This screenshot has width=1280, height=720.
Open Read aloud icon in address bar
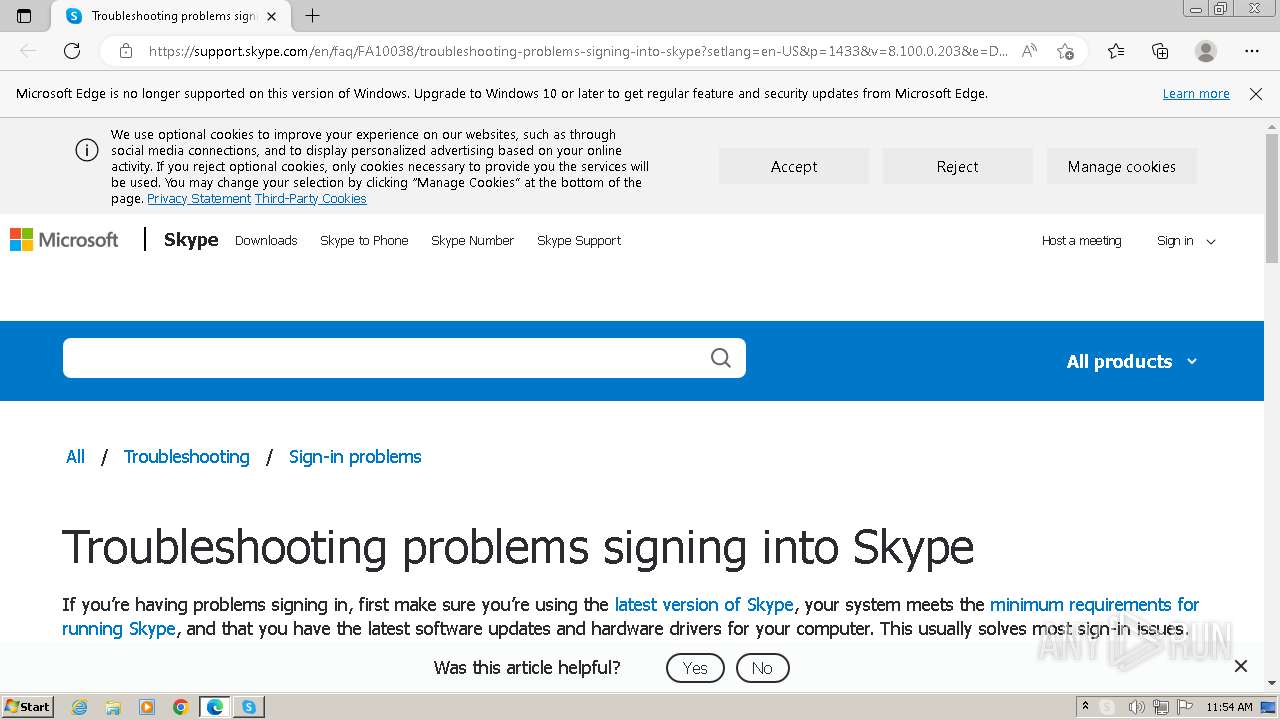click(1029, 51)
